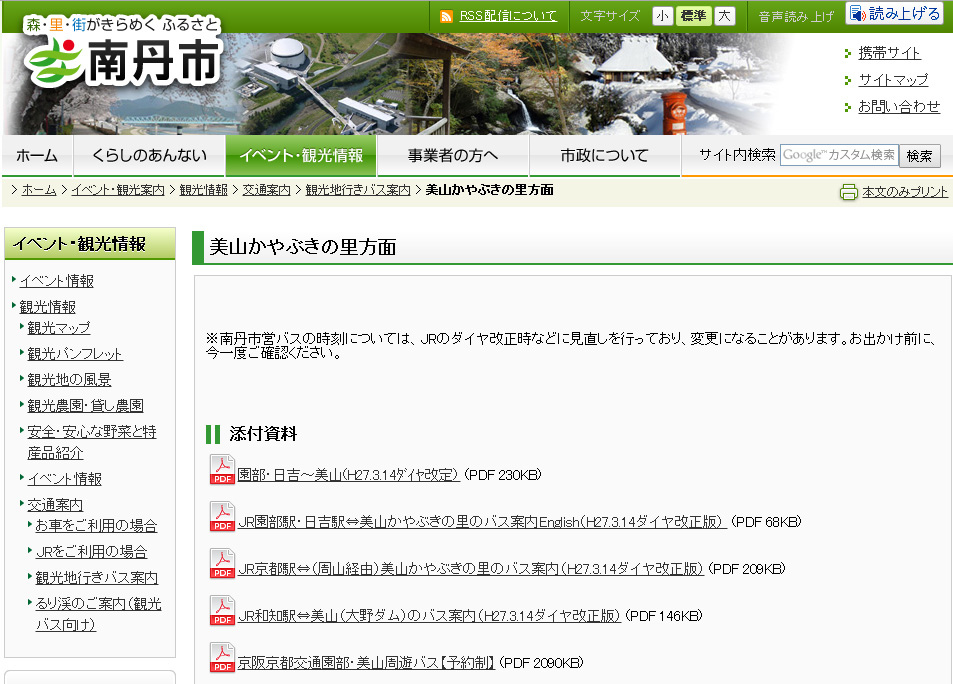This screenshot has width=953, height=684.
Task: Open JR京都駅⇔(周山経由)美山かやぶきの里 PDF link
Action: (470, 568)
